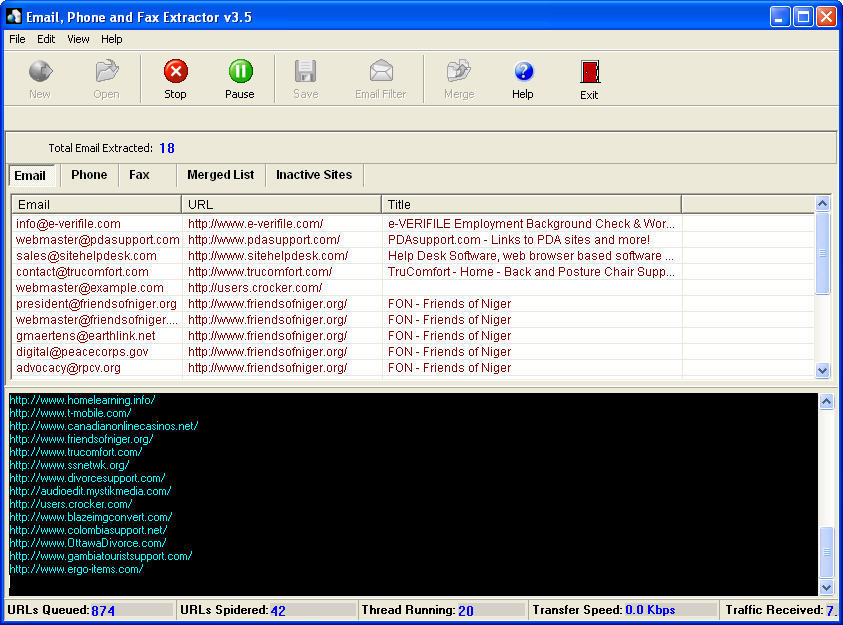The width and height of the screenshot is (843, 625).
Task: View the Merged List tab
Action: [220, 174]
